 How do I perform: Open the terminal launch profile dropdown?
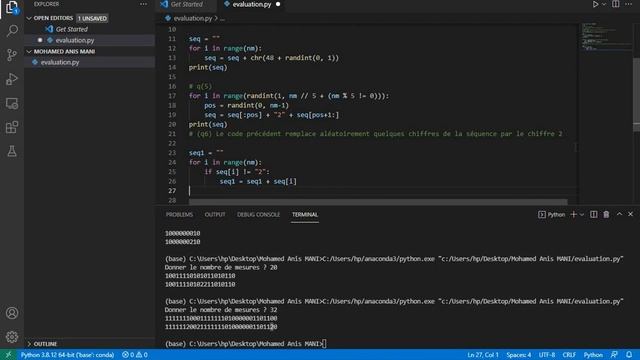click(582, 215)
